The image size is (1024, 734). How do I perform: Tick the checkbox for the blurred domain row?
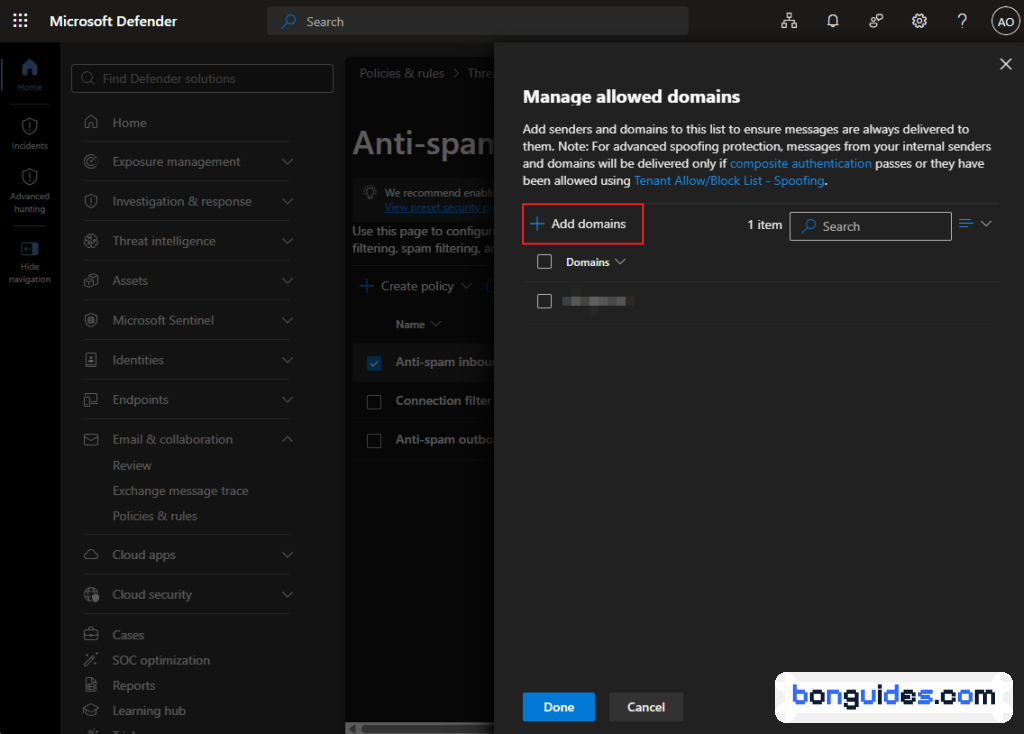(x=544, y=301)
